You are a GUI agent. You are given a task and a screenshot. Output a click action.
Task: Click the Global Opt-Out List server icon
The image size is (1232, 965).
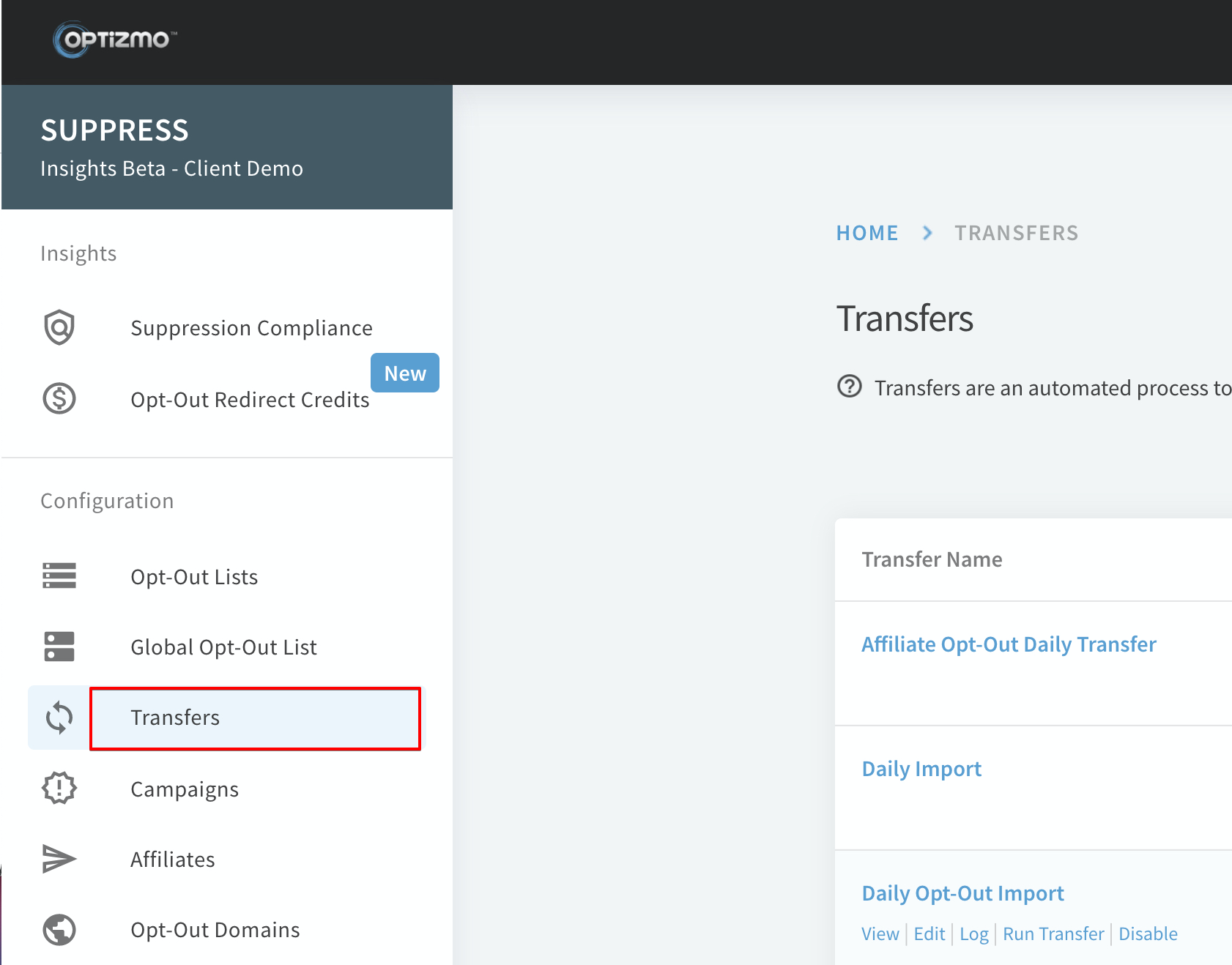59,647
